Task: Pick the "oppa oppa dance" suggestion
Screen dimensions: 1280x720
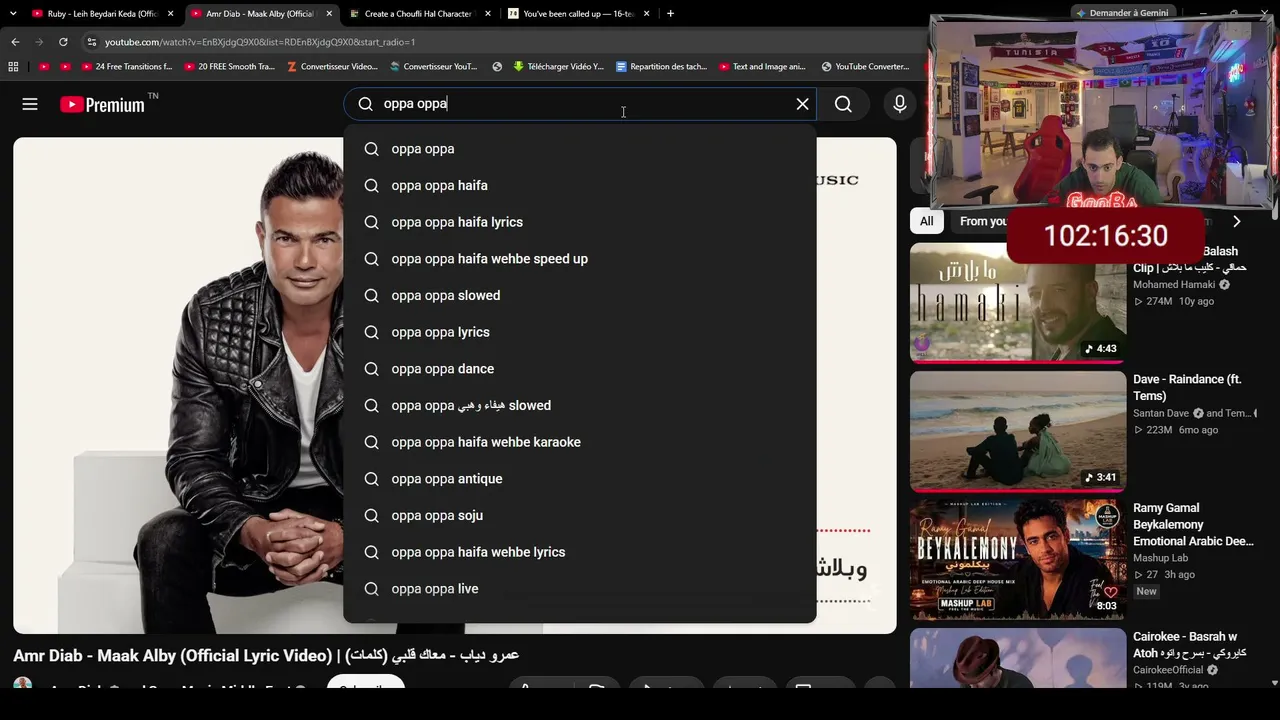Action: [580, 369]
